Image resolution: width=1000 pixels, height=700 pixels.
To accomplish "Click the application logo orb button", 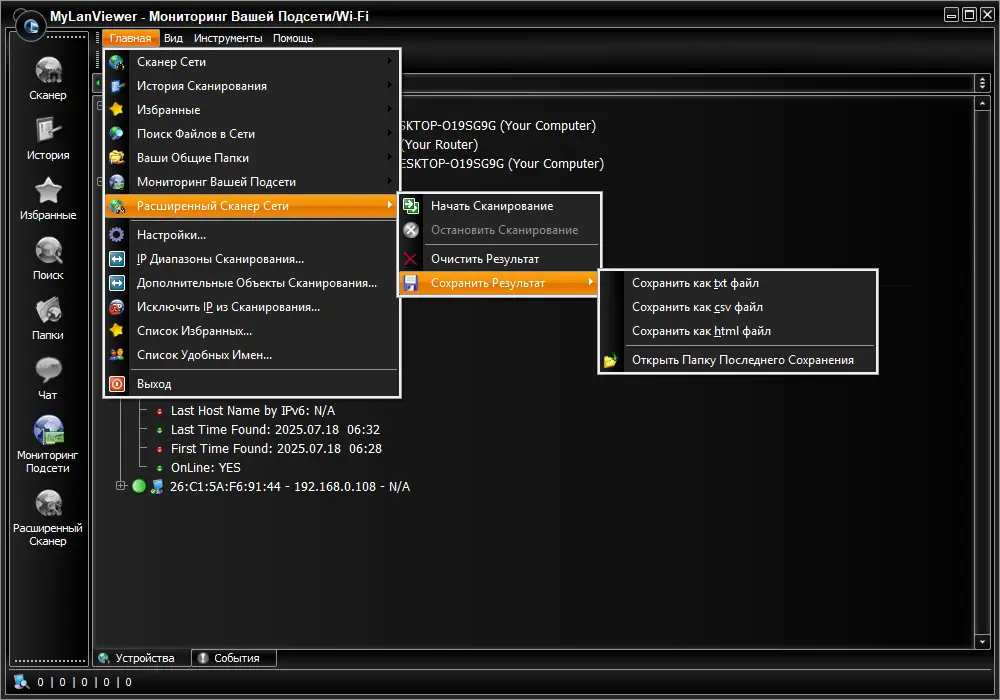I will pos(30,26).
